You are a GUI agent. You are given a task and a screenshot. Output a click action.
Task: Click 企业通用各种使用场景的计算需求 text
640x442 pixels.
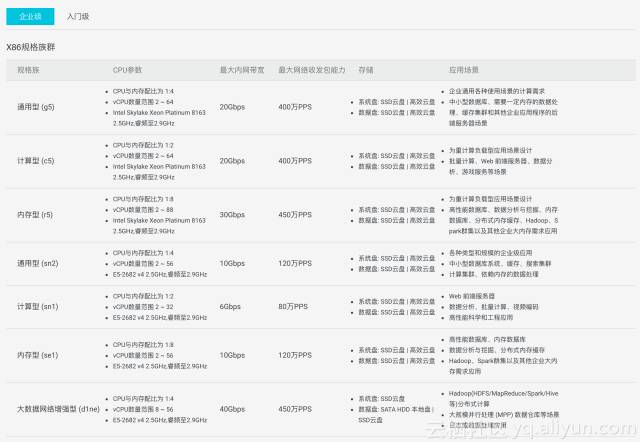tap(497, 91)
